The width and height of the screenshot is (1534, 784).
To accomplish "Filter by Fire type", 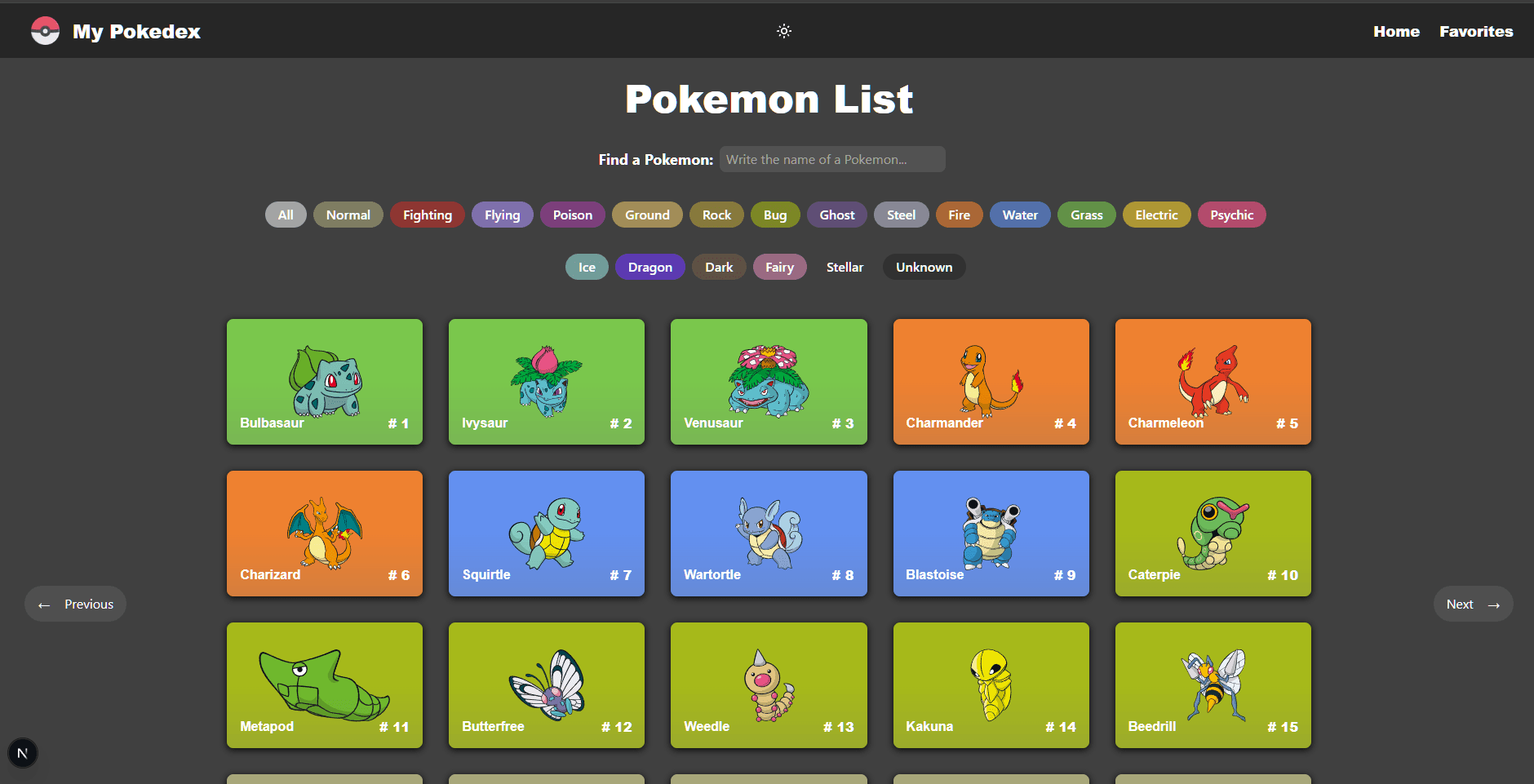I will click(960, 215).
